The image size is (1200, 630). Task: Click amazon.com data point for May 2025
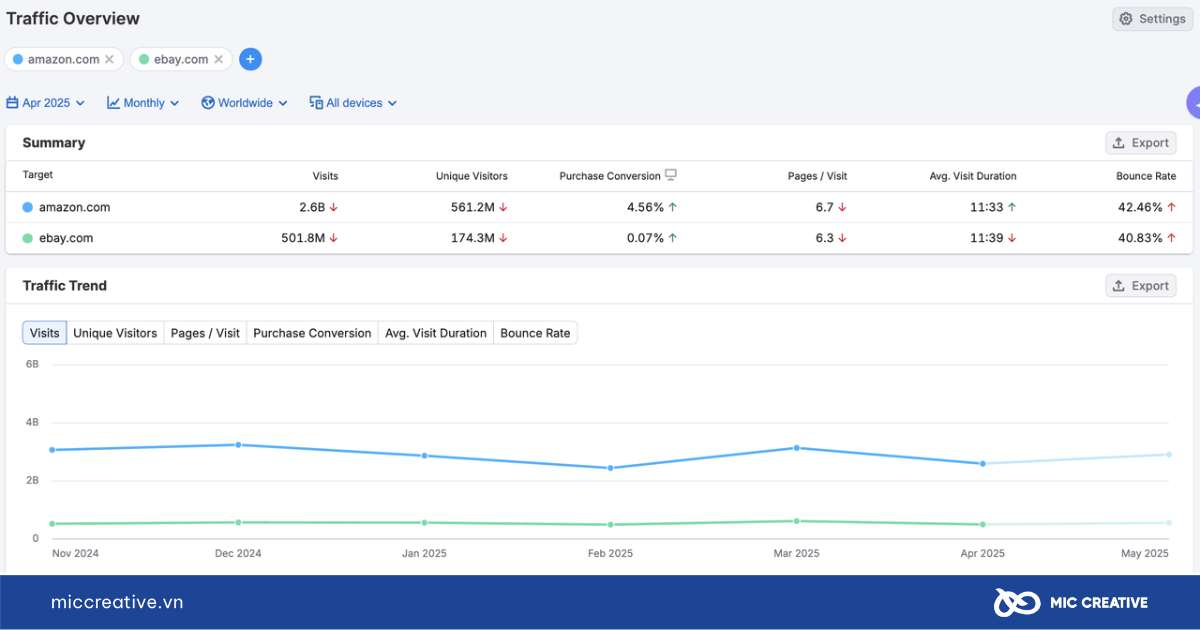coord(1168,455)
